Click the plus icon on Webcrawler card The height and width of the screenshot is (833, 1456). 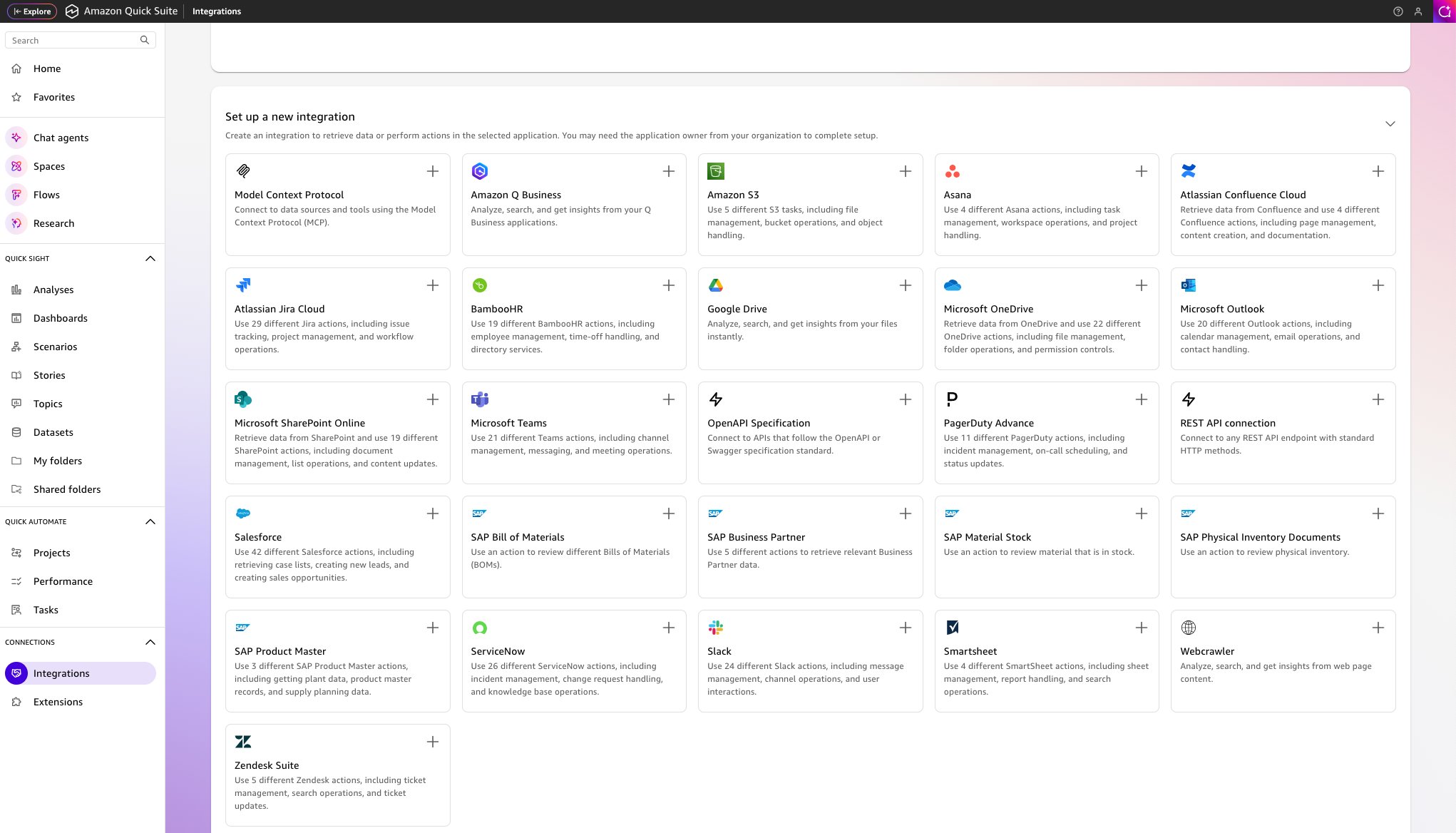coord(1378,628)
